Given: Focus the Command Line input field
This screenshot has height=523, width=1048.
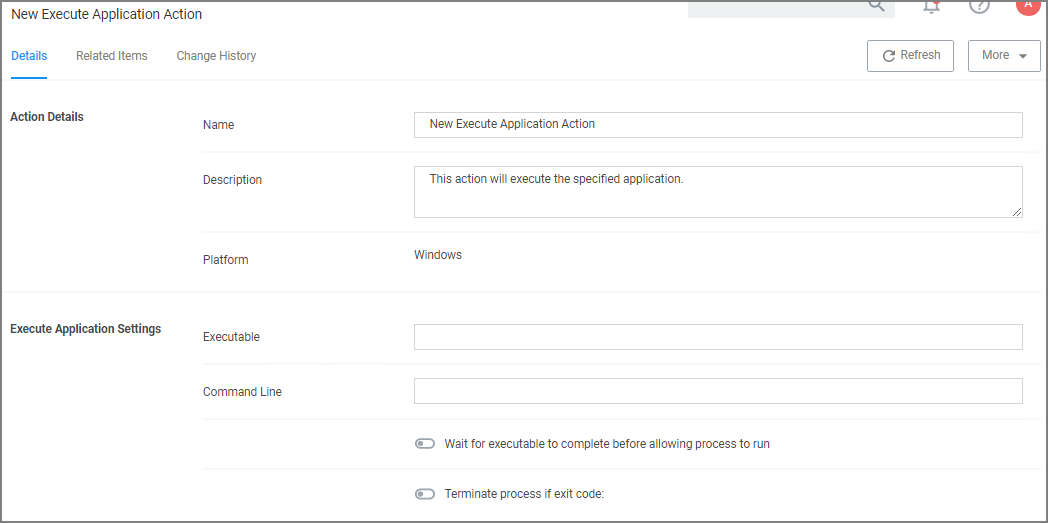Looking at the screenshot, I should click(x=718, y=391).
